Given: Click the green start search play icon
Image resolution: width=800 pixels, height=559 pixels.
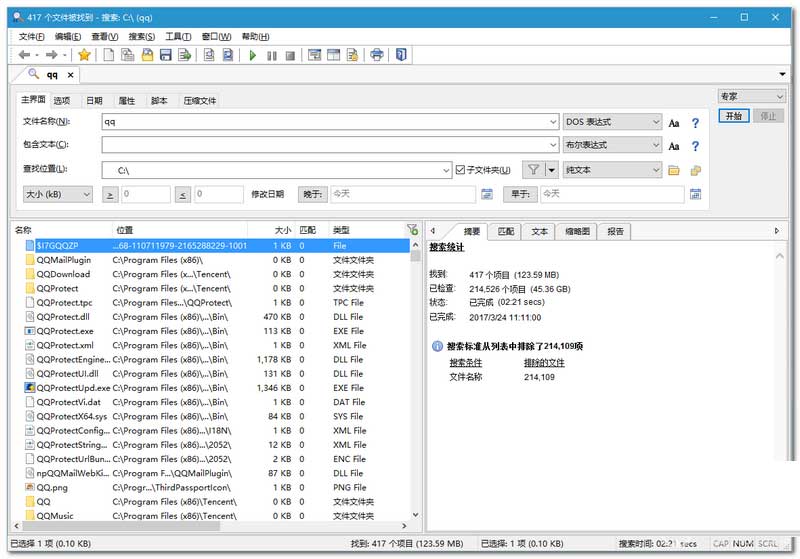Looking at the screenshot, I should point(253,55).
